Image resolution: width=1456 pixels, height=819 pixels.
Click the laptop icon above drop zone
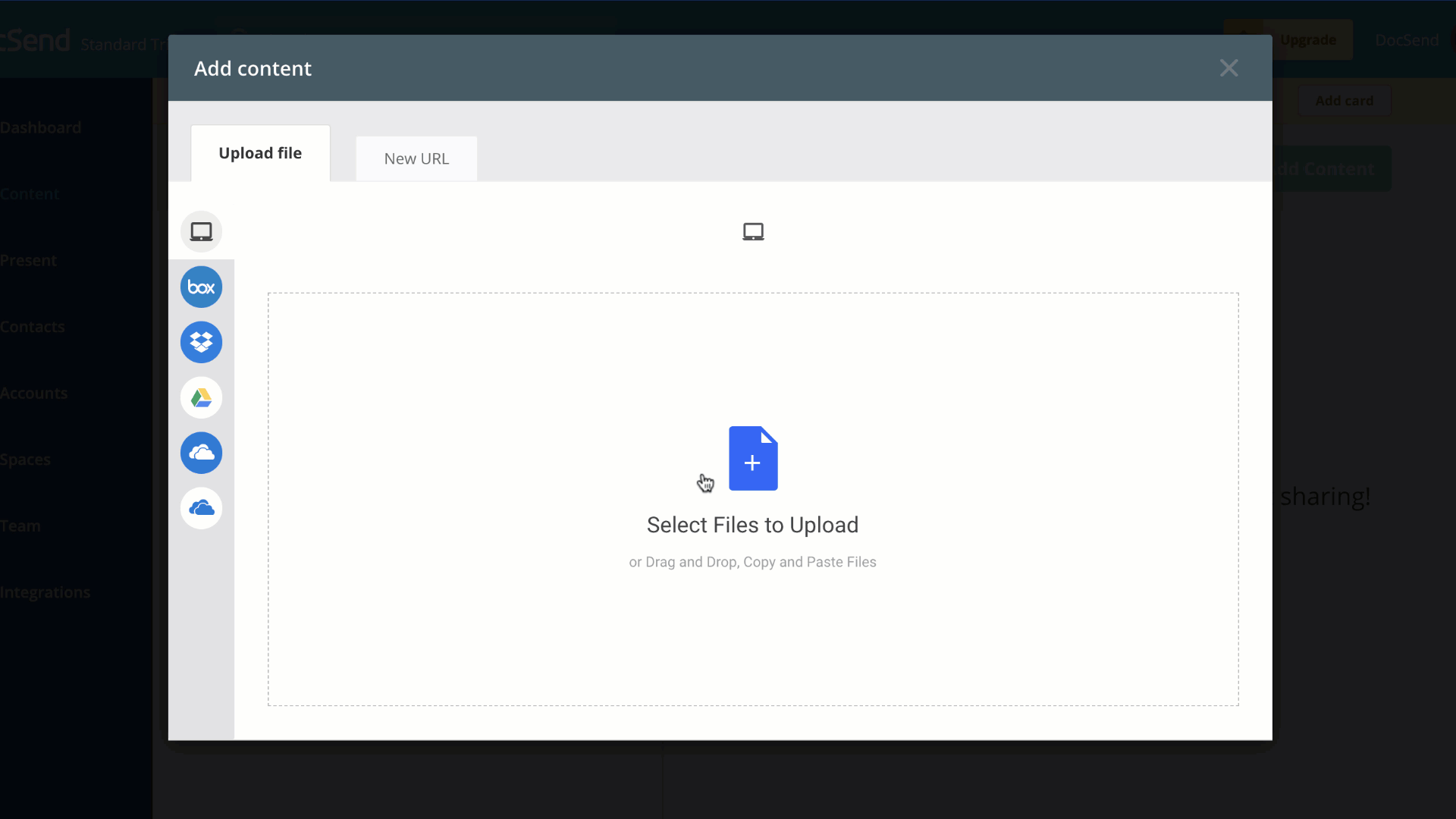tap(753, 231)
